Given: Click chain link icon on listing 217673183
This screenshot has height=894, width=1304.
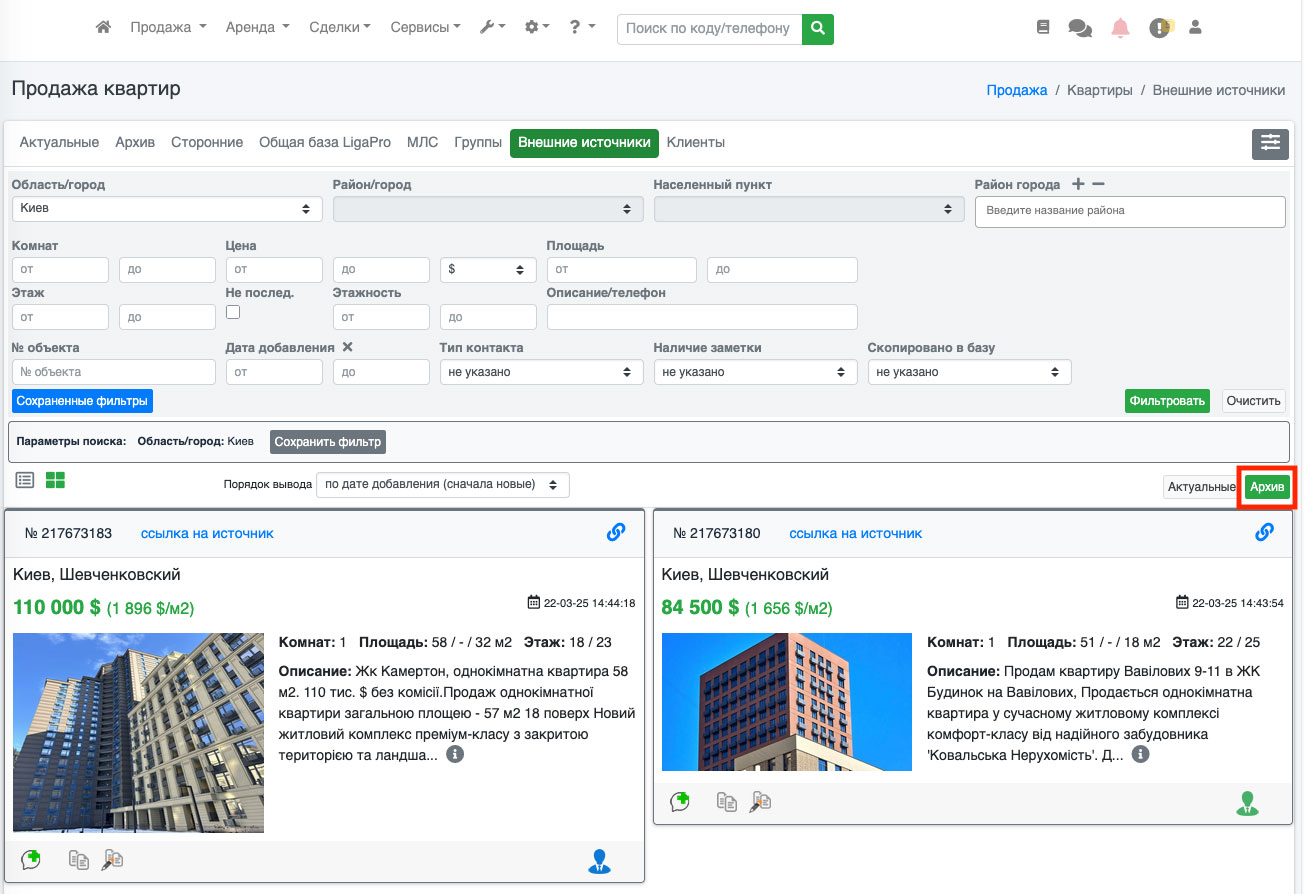Looking at the screenshot, I should tap(616, 533).
